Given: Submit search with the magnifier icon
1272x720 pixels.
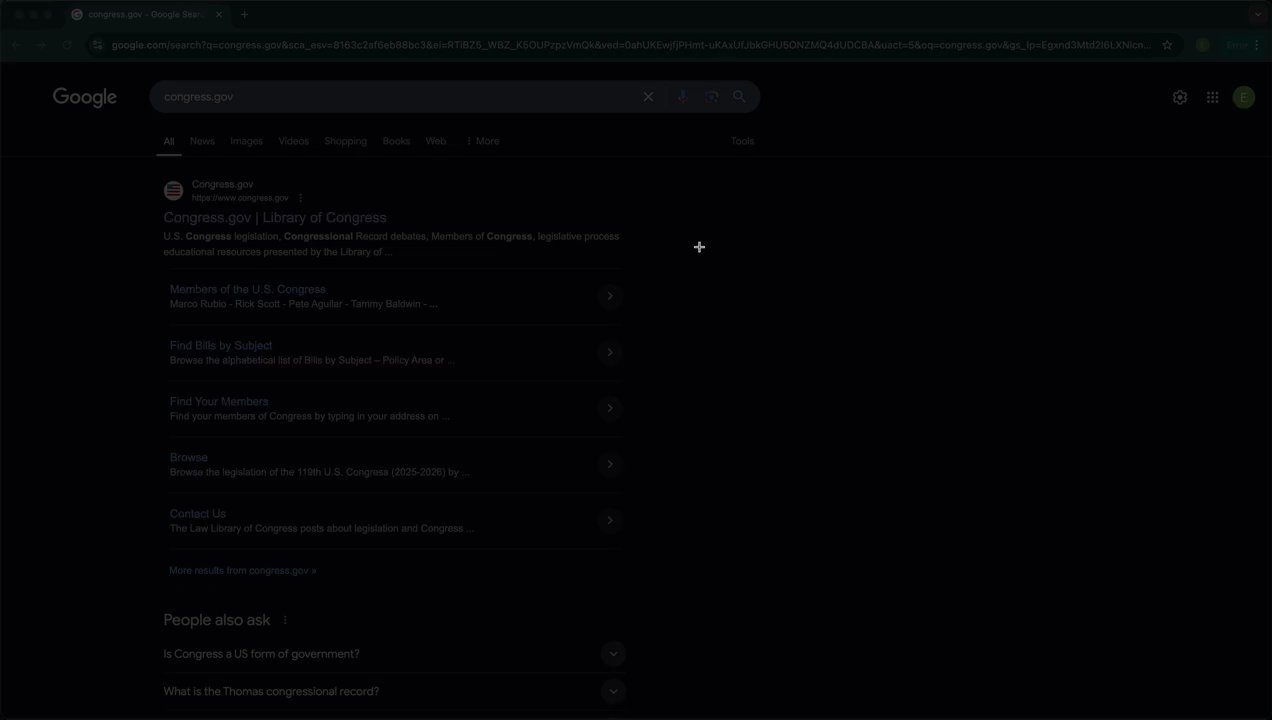Looking at the screenshot, I should [x=739, y=97].
